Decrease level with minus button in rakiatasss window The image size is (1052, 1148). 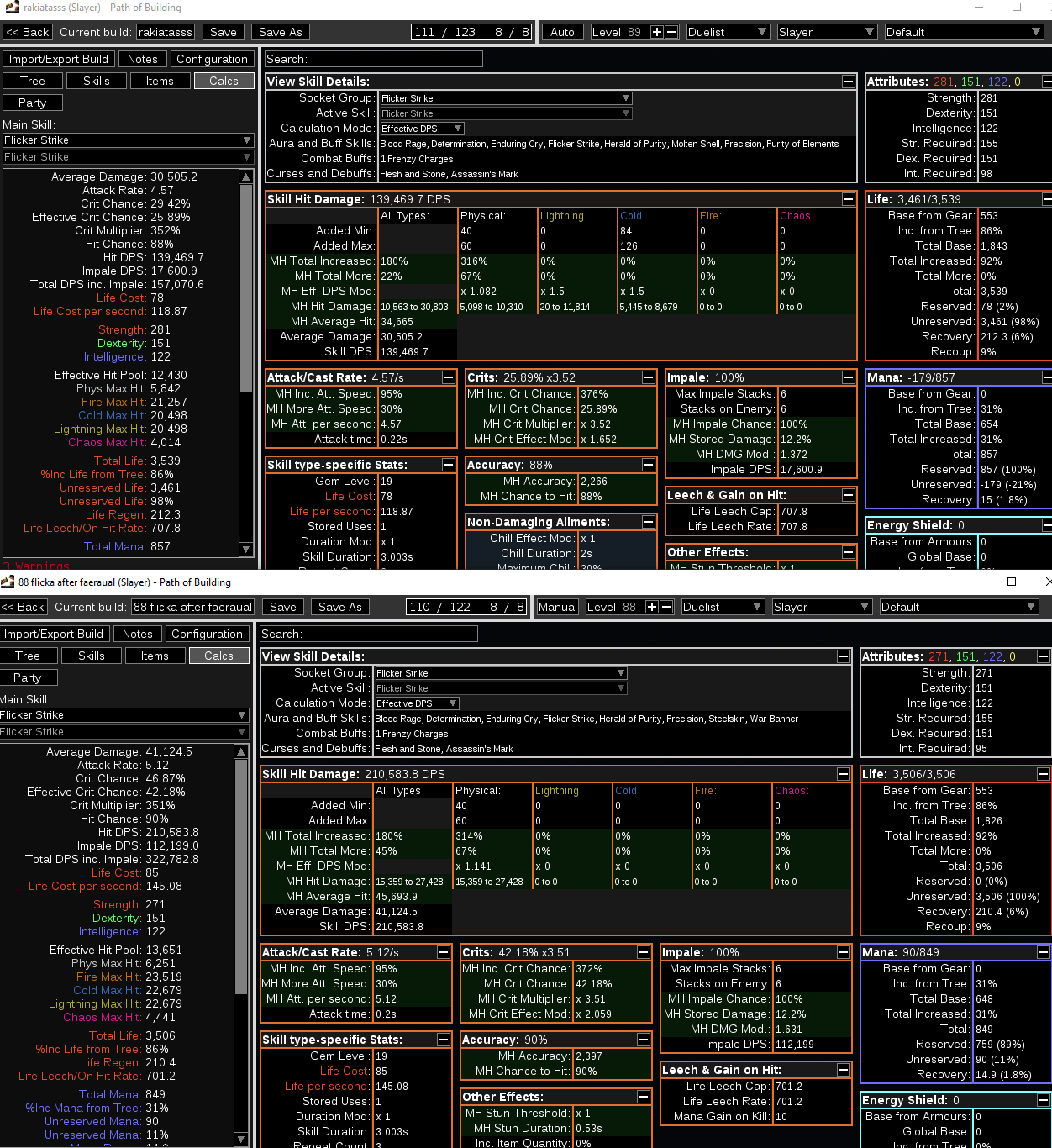(671, 32)
